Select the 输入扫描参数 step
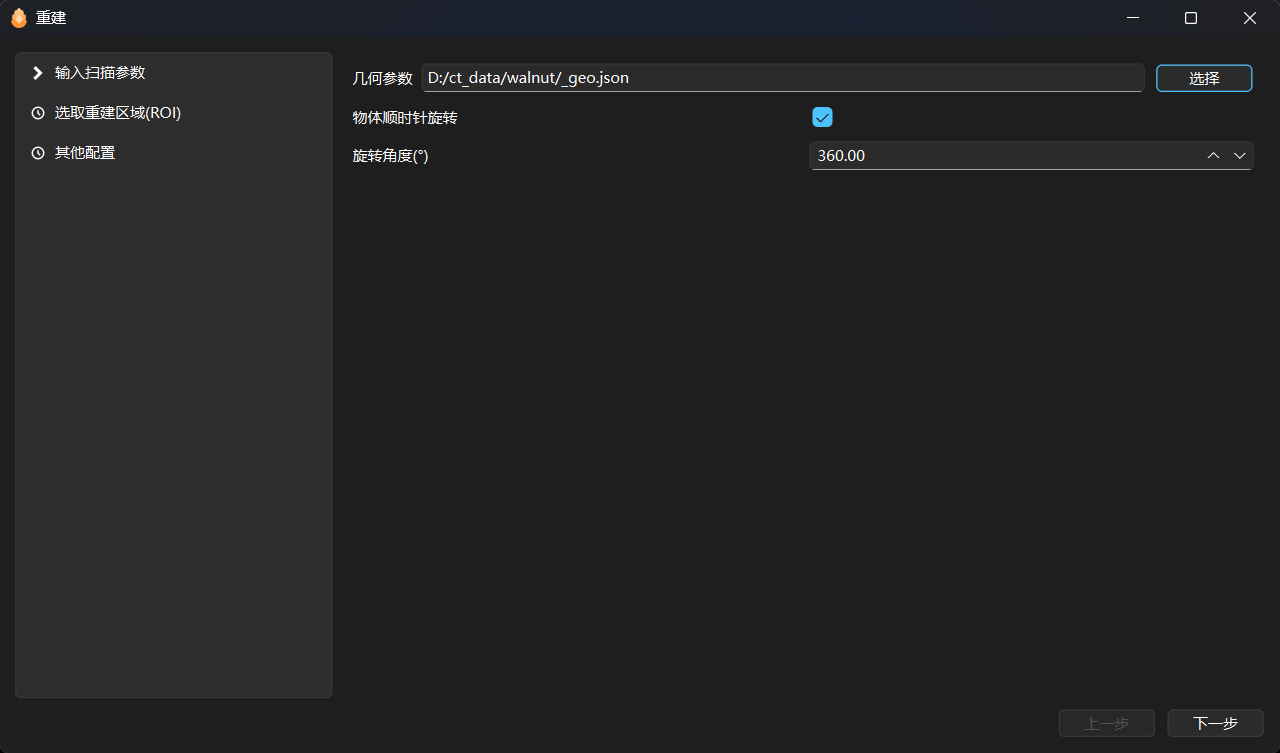The width and height of the screenshot is (1280, 753). pos(100,73)
